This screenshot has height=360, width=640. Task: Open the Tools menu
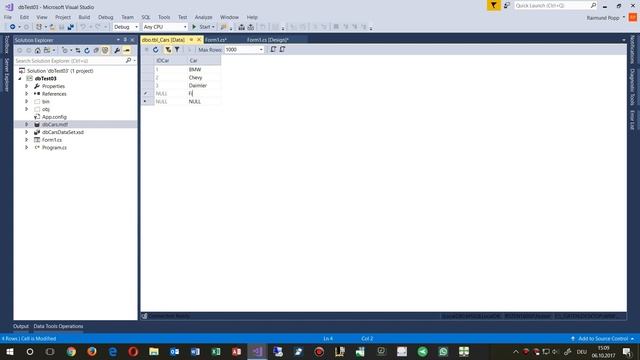(164, 17)
